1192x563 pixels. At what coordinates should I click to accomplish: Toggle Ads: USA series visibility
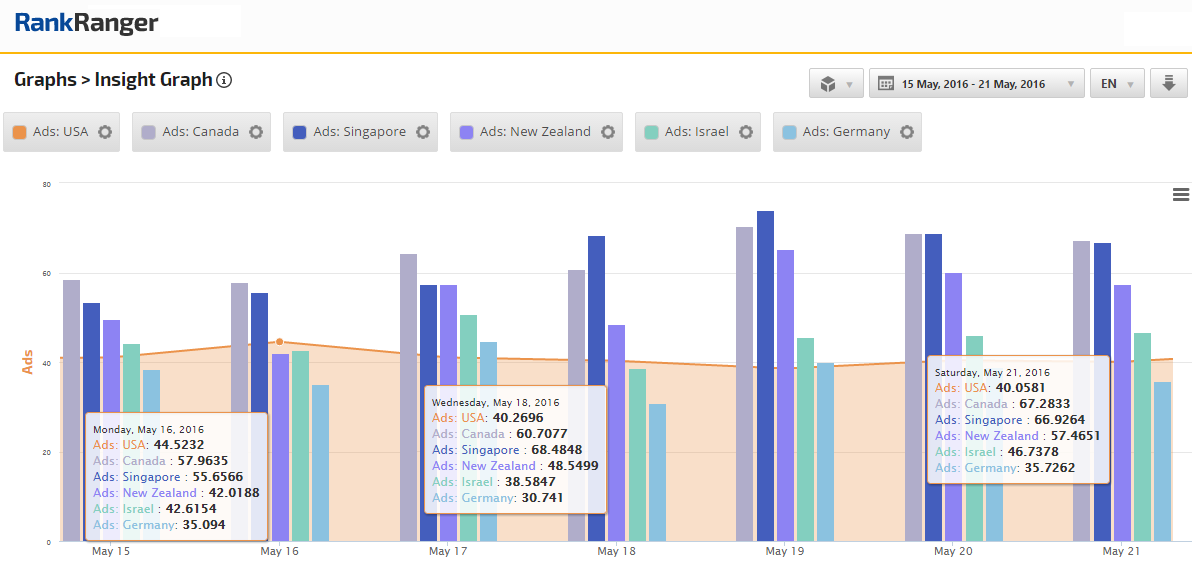pos(60,132)
